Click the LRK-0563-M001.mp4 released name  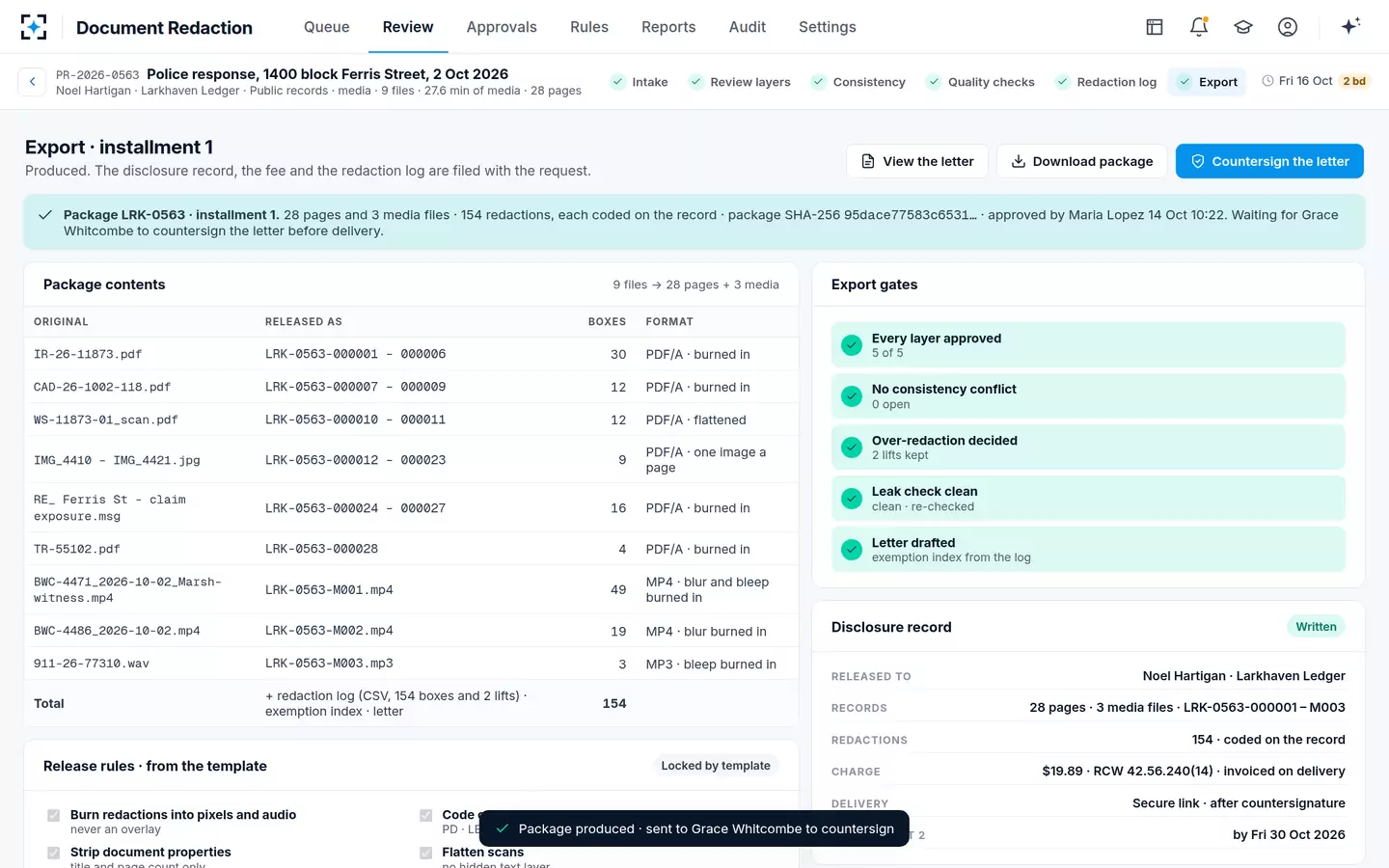(x=329, y=589)
